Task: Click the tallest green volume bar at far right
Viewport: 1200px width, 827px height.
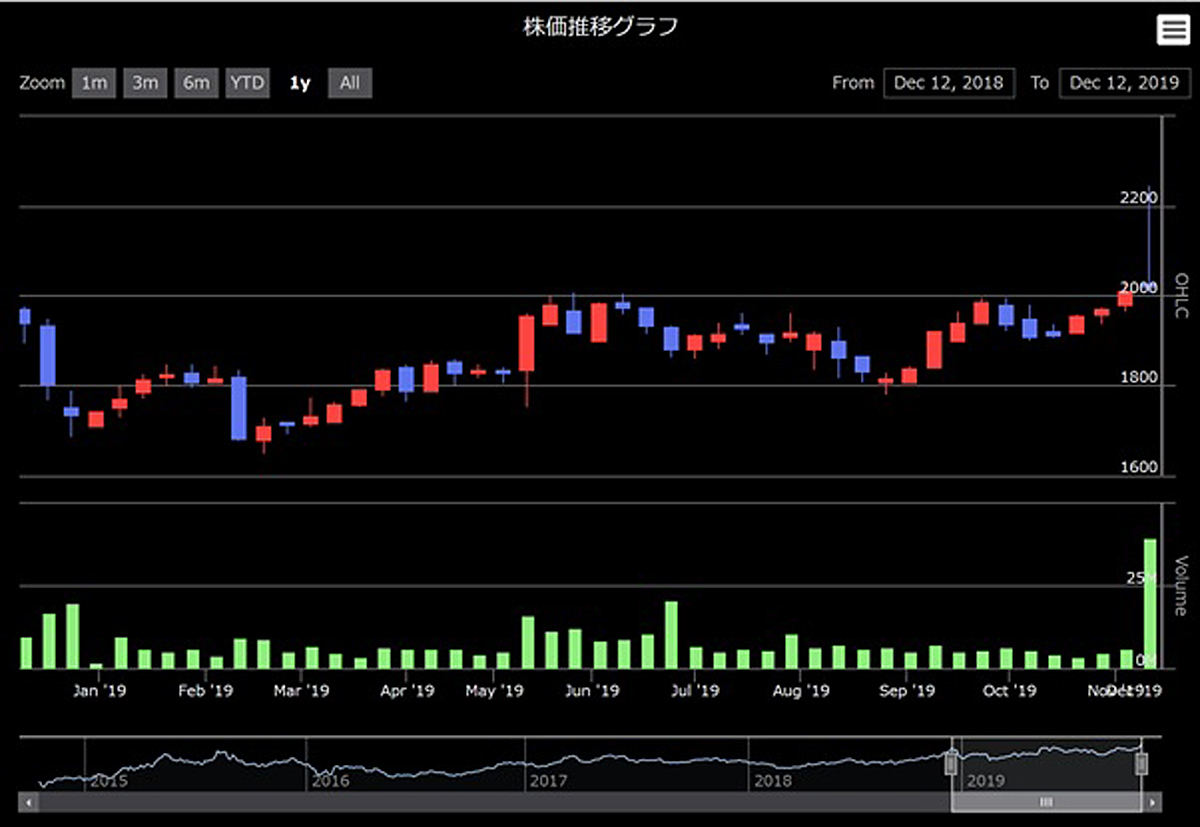Action: [1150, 604]
